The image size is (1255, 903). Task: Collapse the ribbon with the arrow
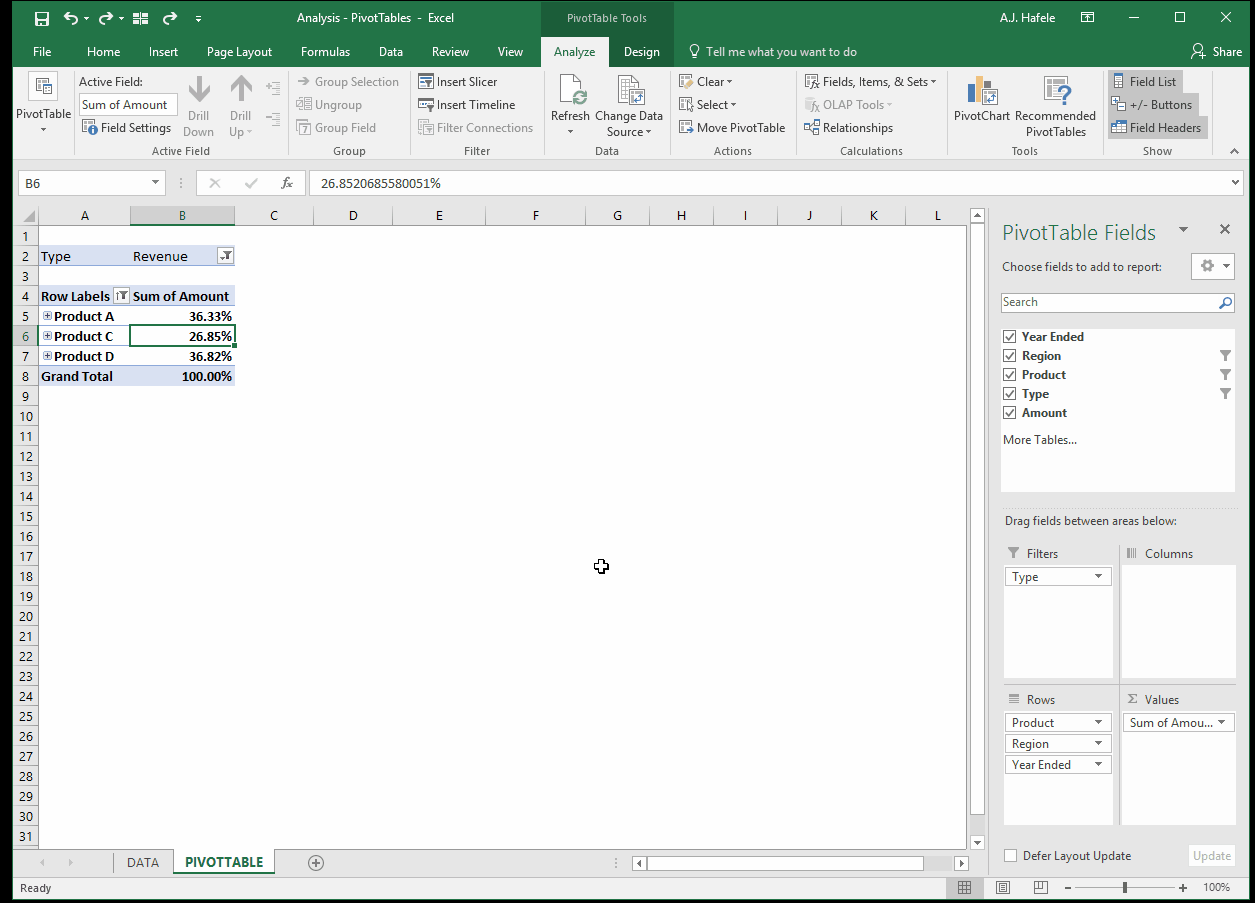[1234, 151]
